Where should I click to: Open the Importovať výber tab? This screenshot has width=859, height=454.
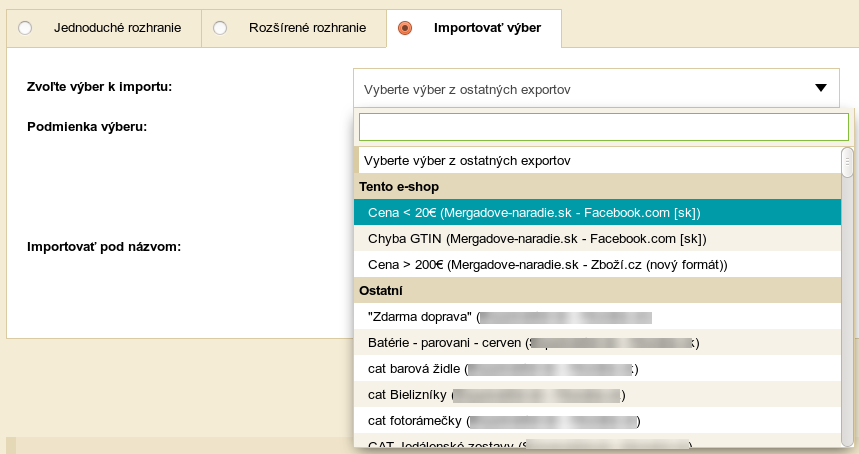coord(487,28)
